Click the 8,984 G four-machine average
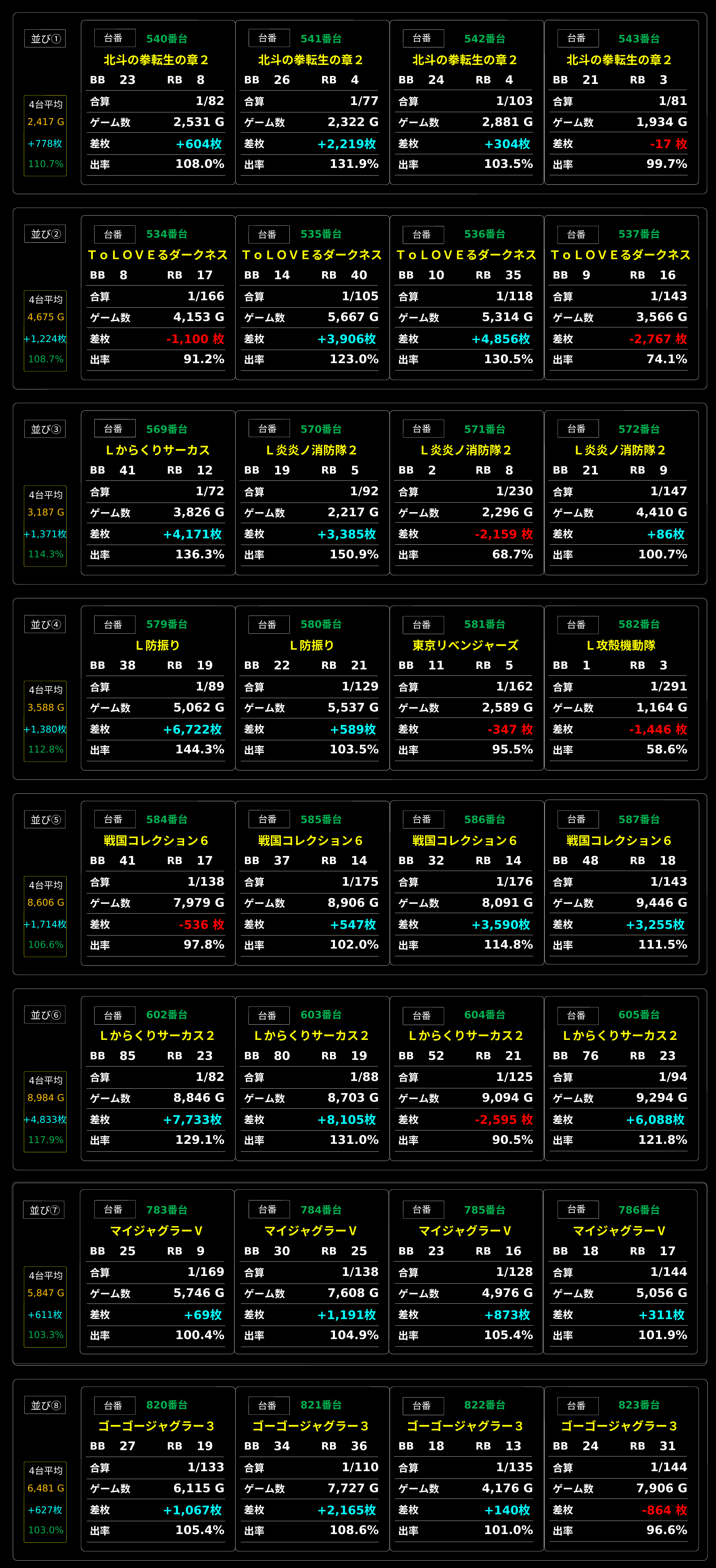Screen dimensions: 716x1568 46,1098
